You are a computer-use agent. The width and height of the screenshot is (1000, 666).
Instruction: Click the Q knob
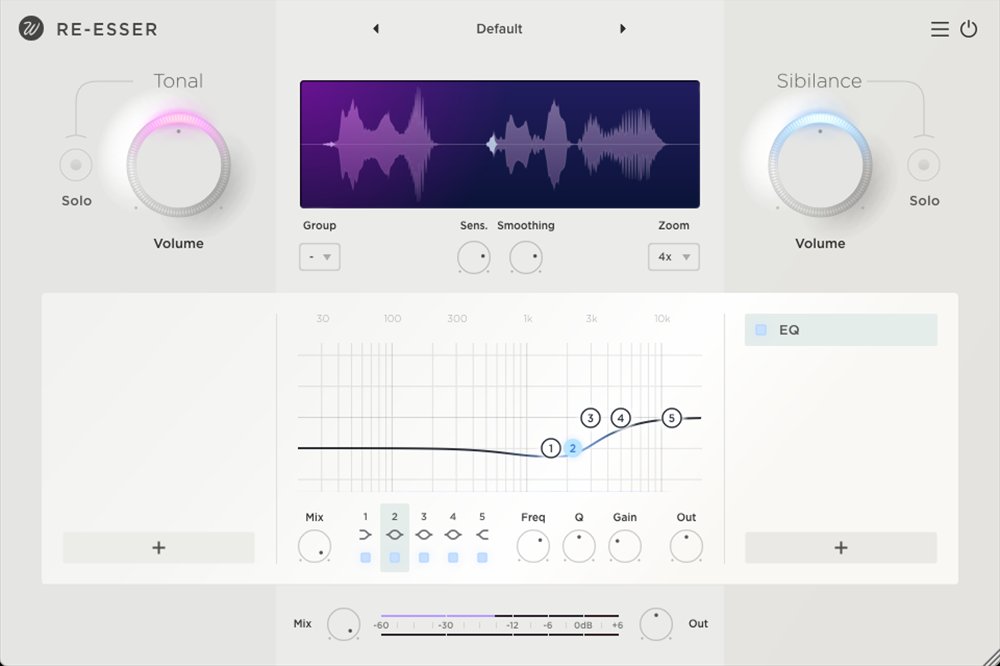click(579, 547)
